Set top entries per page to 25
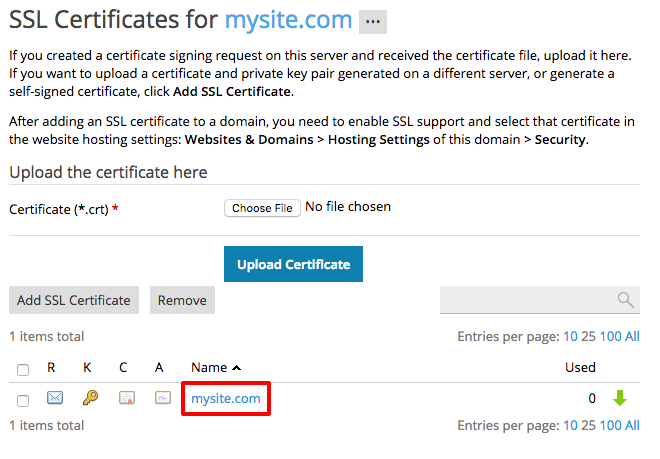This screenshot has height=459, width=660. (x=589, y=337)
